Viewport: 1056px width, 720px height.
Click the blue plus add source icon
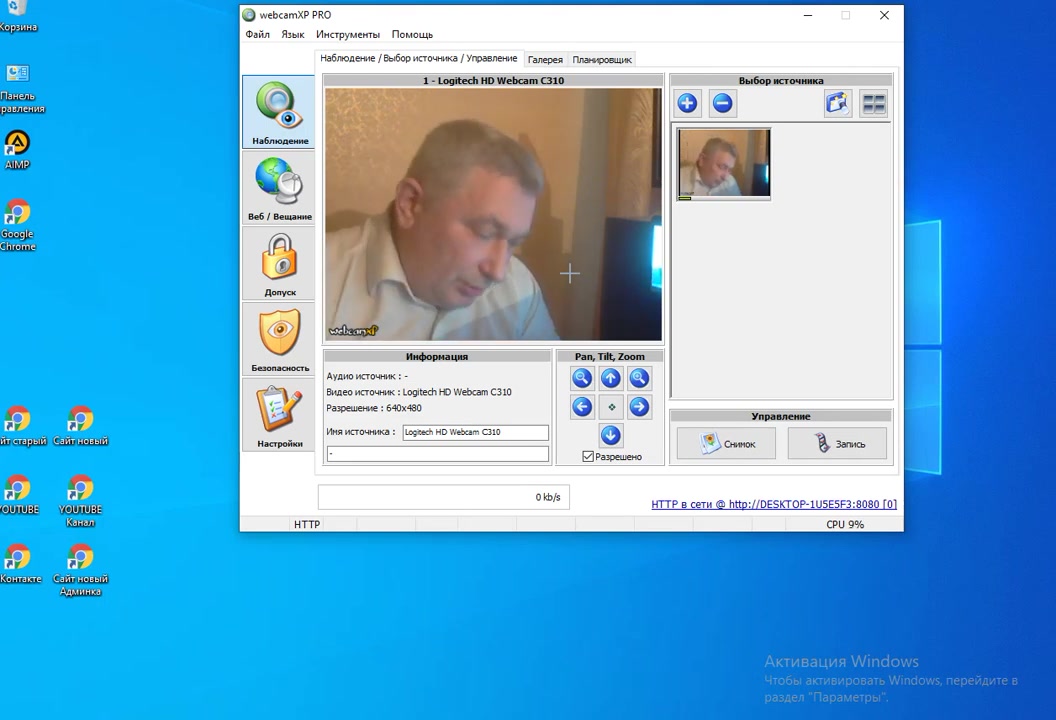687,103
